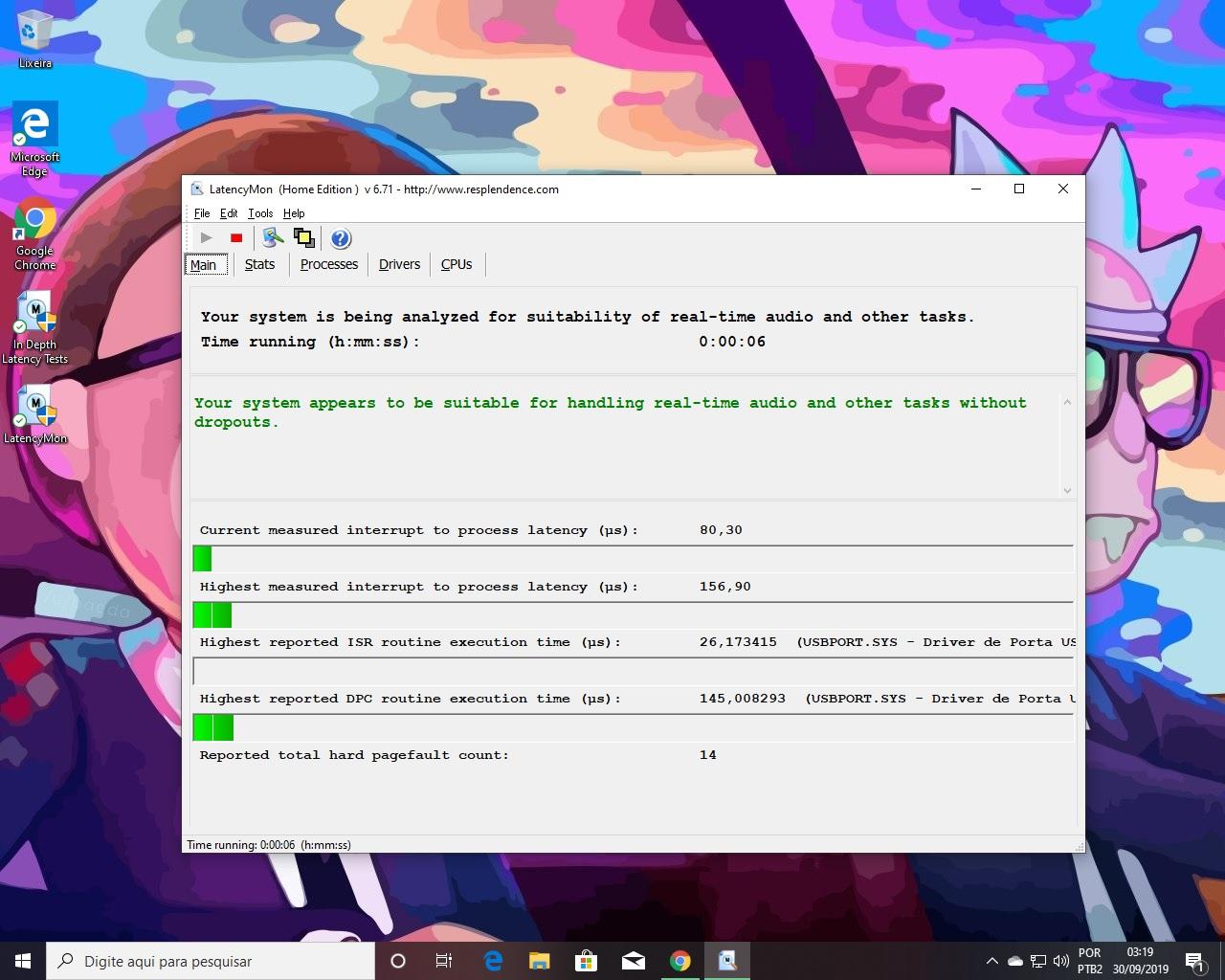Select the LatencyMon desktop shortcut
Screen dimensions: 1225x980
(35, 414)
